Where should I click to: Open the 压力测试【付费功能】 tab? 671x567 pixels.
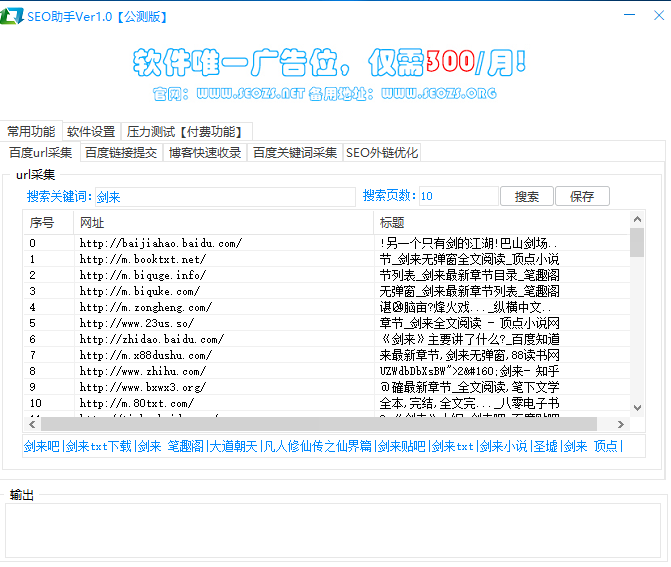pyautogui.click(x=185, y=131)
